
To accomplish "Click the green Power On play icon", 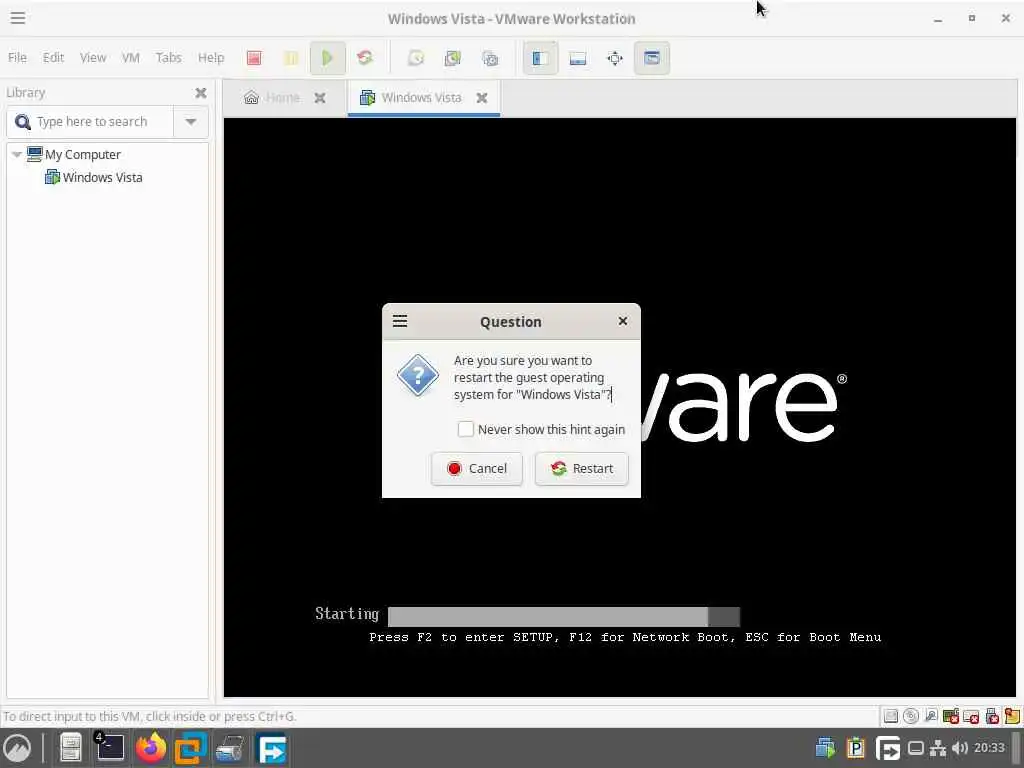I will pos(327,57).
